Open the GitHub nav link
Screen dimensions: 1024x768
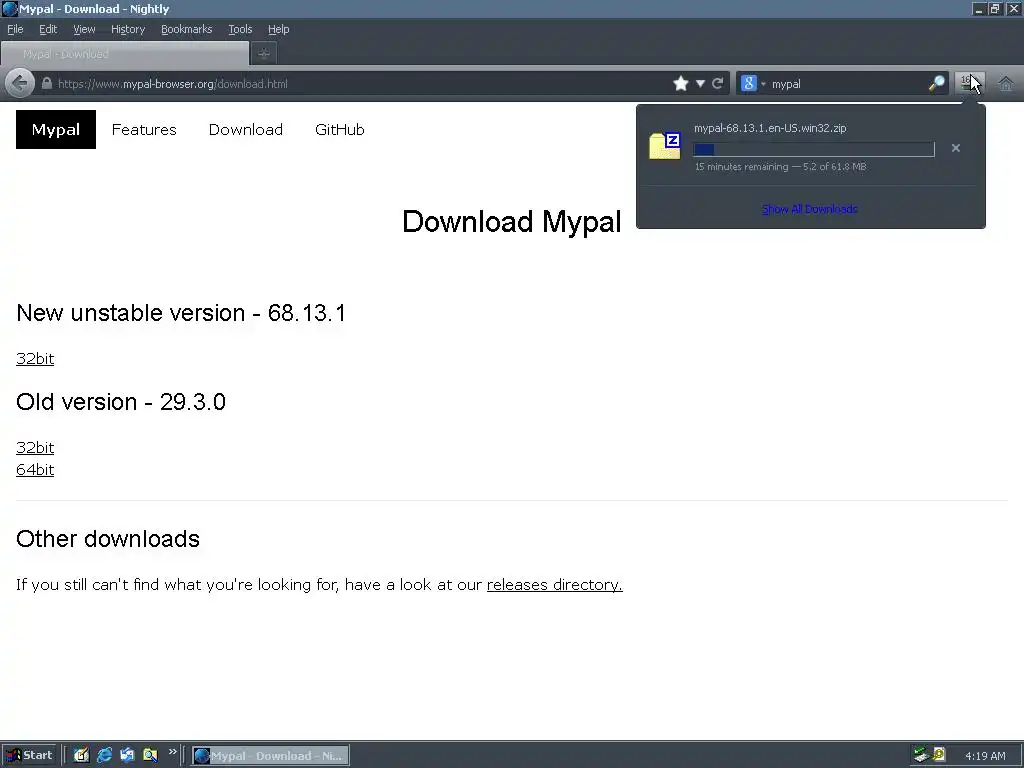(340, 129)
